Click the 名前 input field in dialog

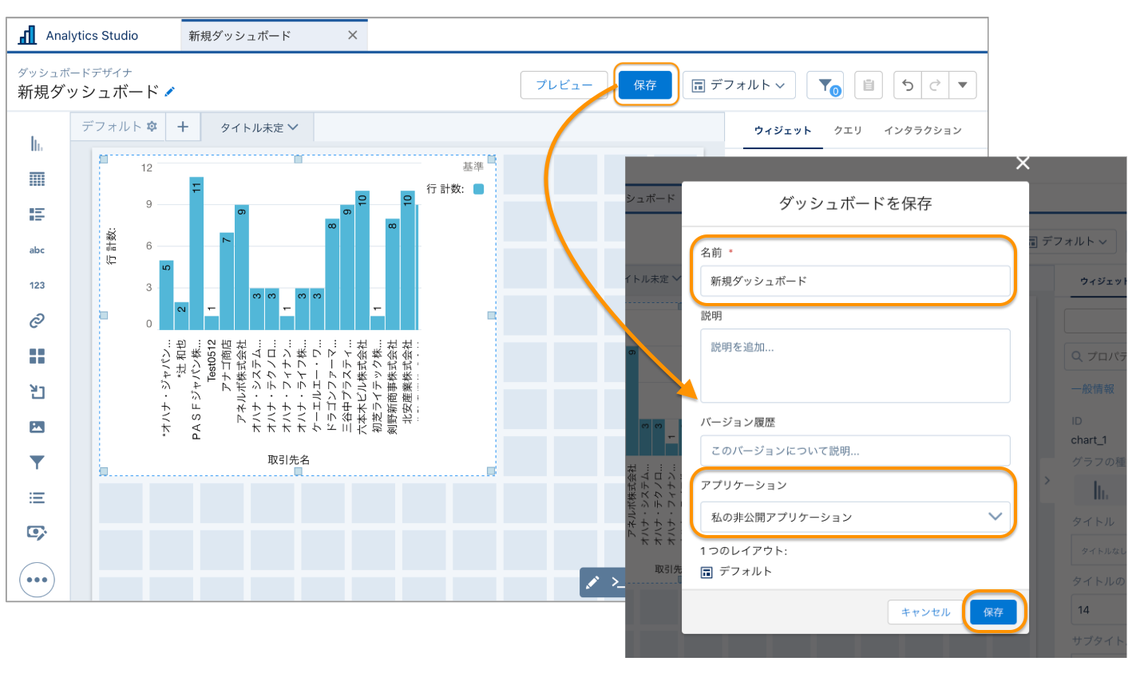(855, 281)
